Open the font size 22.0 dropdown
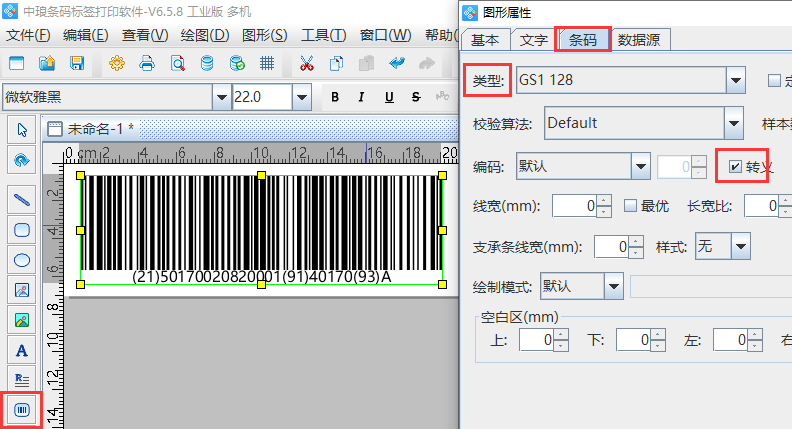792x429 pixels. point(301,97)
